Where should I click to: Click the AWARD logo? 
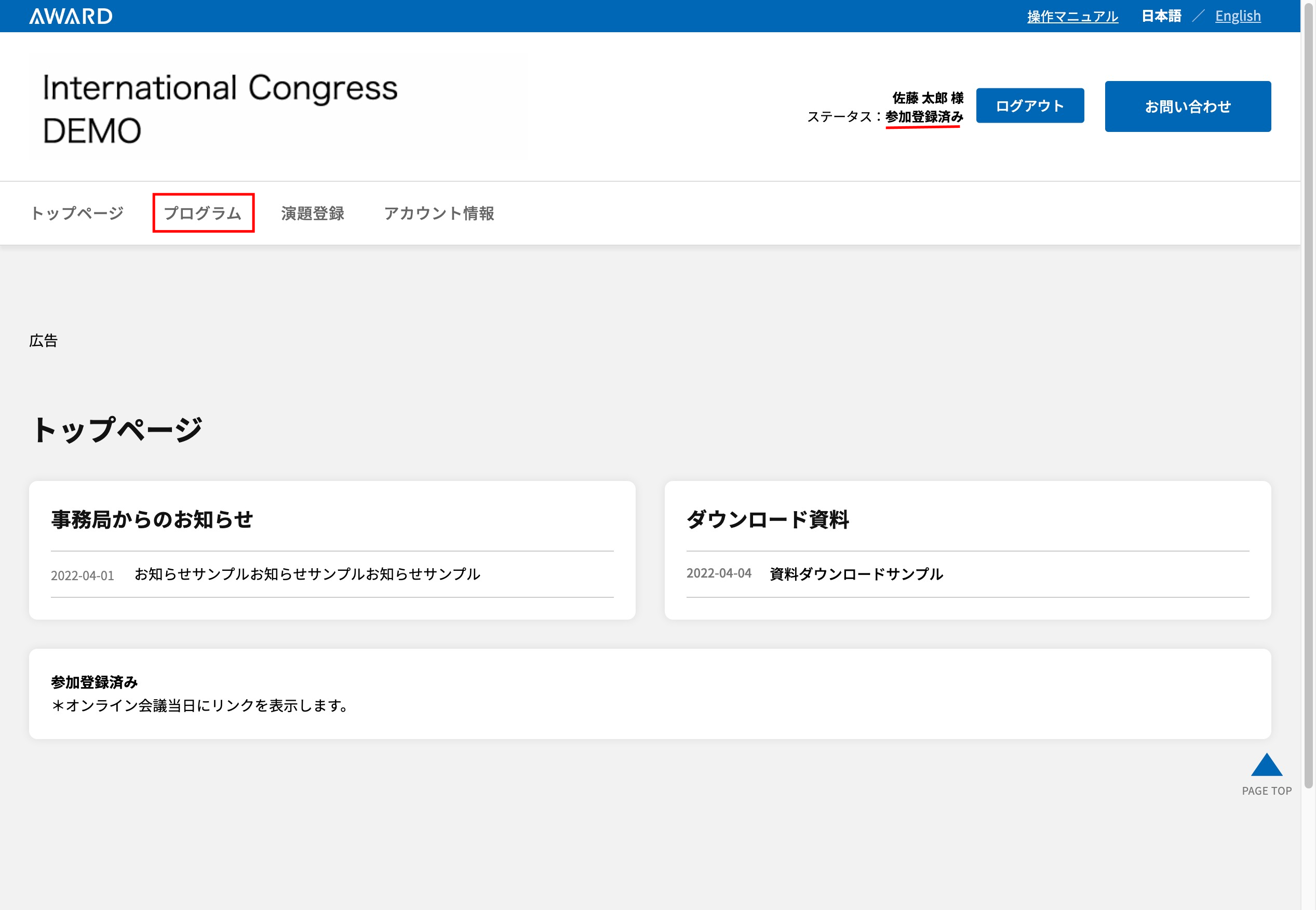[71, 16]
